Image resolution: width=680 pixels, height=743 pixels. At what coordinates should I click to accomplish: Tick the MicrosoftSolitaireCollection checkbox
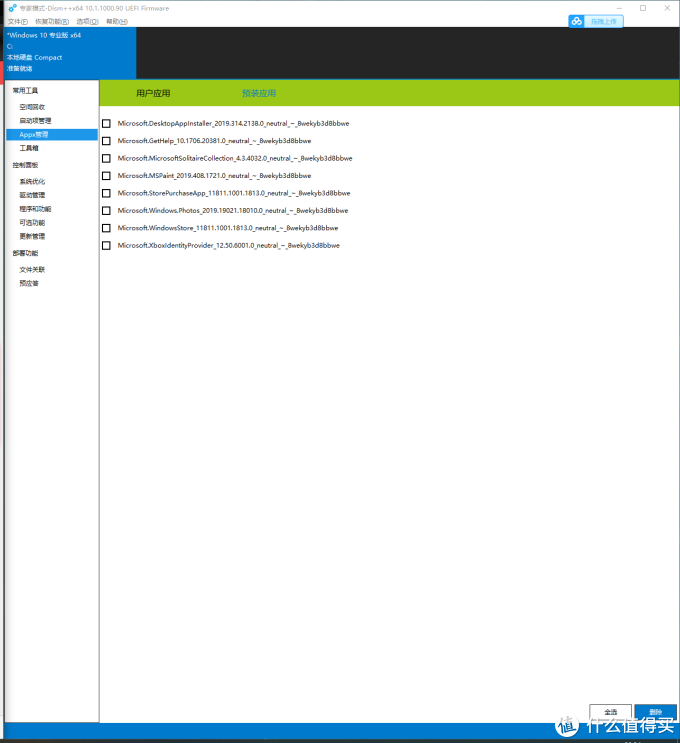click(x=106, y=158)
